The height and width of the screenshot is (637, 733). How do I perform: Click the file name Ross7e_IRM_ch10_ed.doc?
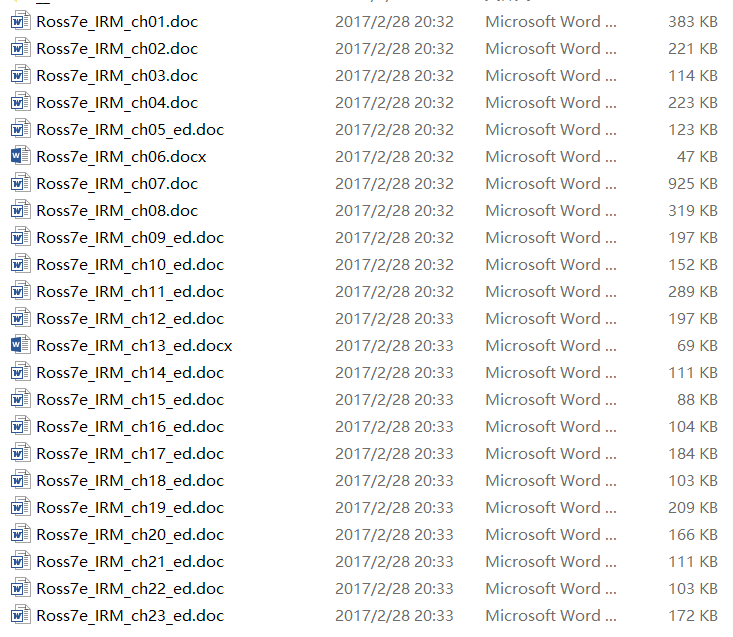(130, 265)
